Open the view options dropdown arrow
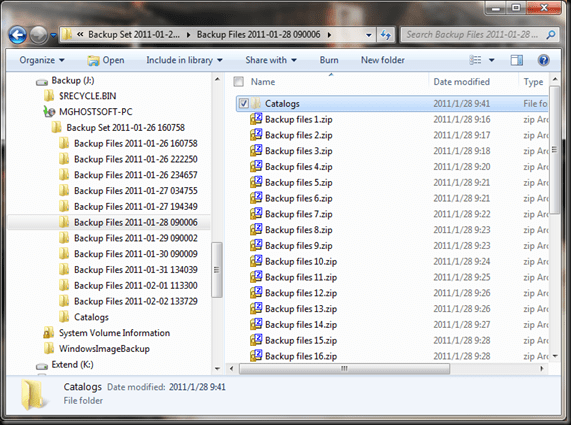 (492, 60)
